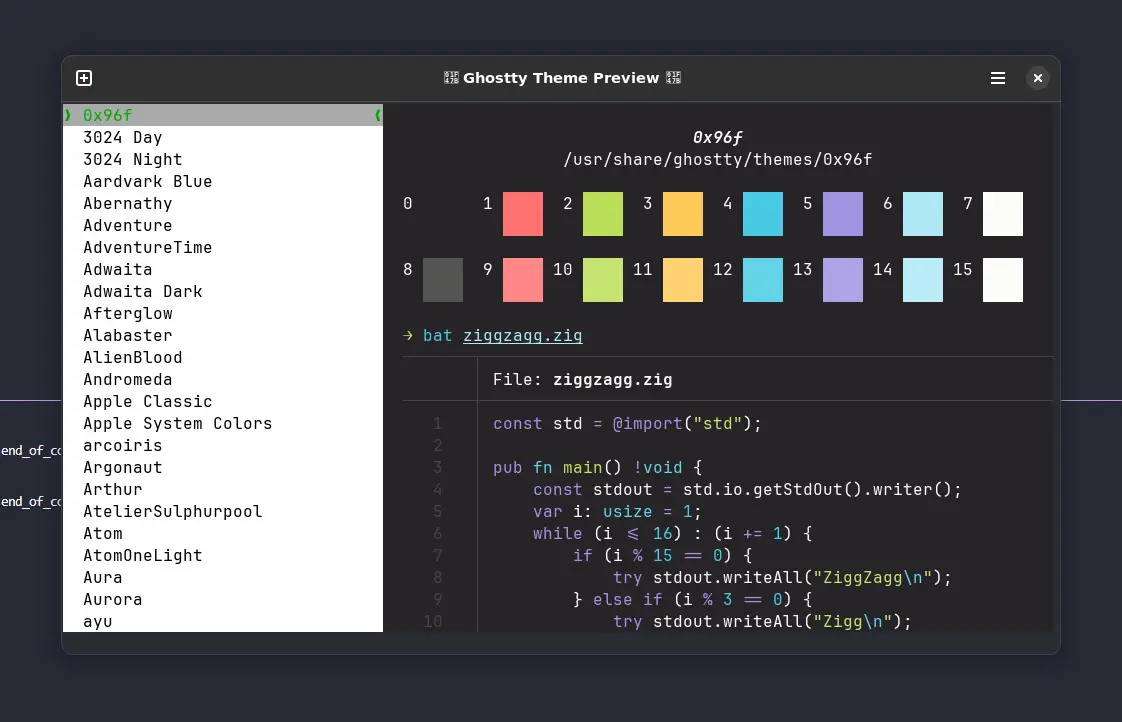The image size is (1122, 722).
Task: Click the Ghostty Theme Preview window title
Action: (562, 78)
